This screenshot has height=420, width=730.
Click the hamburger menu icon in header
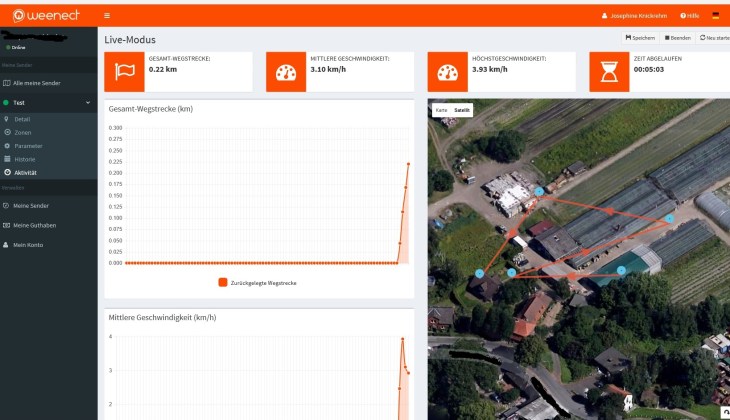[107, 16]
